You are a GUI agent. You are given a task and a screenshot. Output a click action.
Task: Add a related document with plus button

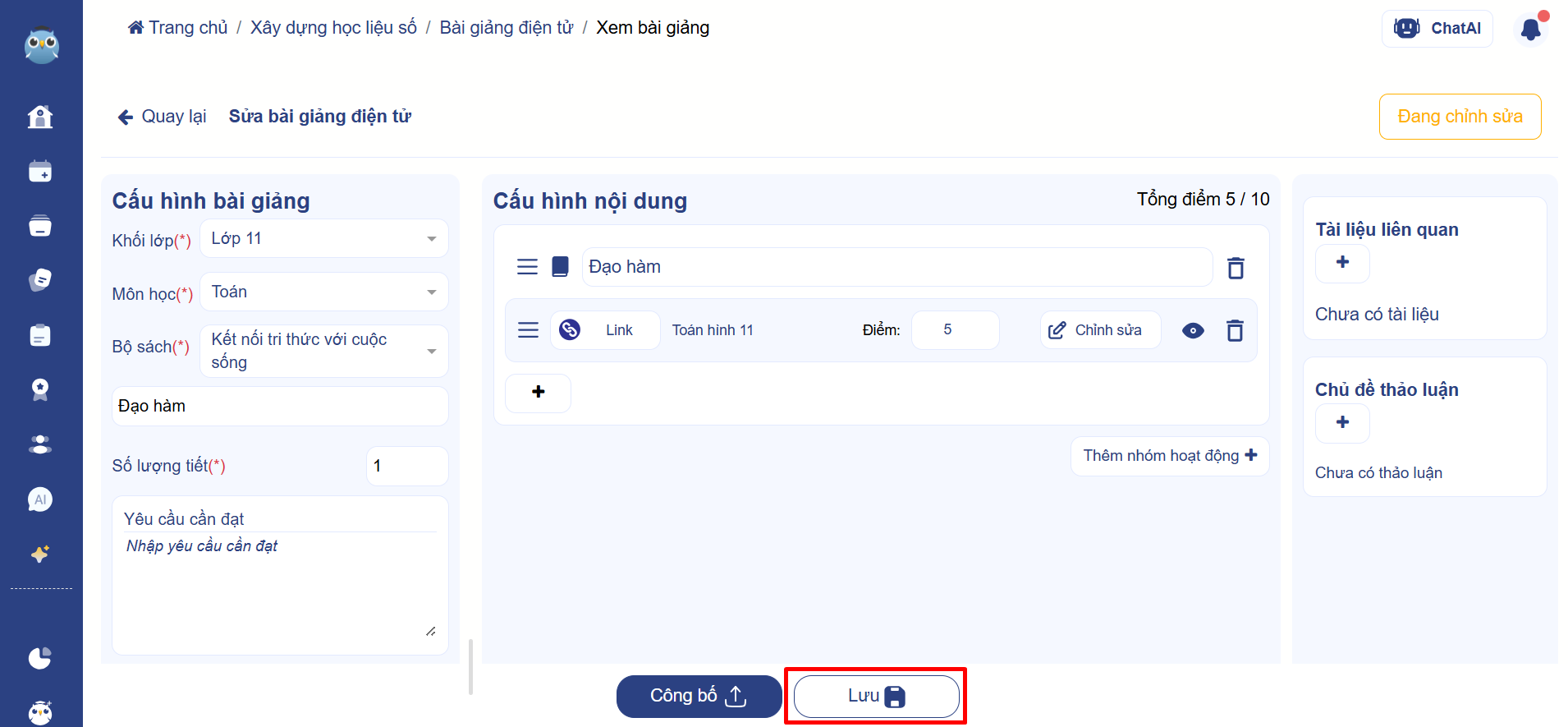[1342, 263]
